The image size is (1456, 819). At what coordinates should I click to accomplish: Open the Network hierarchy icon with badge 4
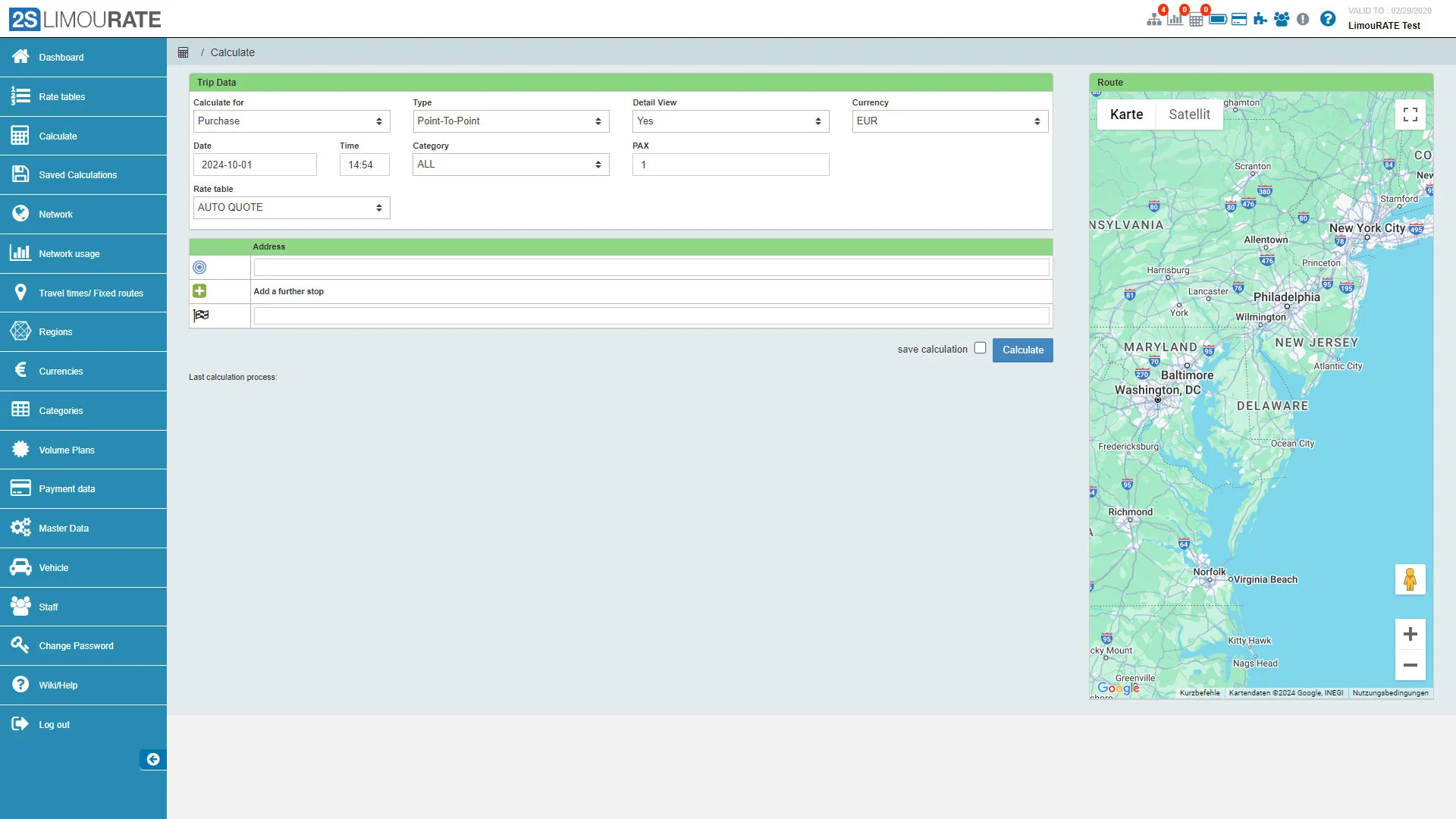pos(1155,19)
